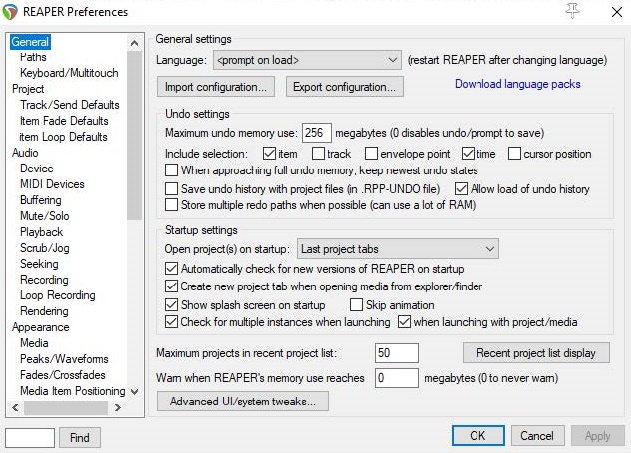Click the tree horizontal scroll left arrow

pos(15,408)
